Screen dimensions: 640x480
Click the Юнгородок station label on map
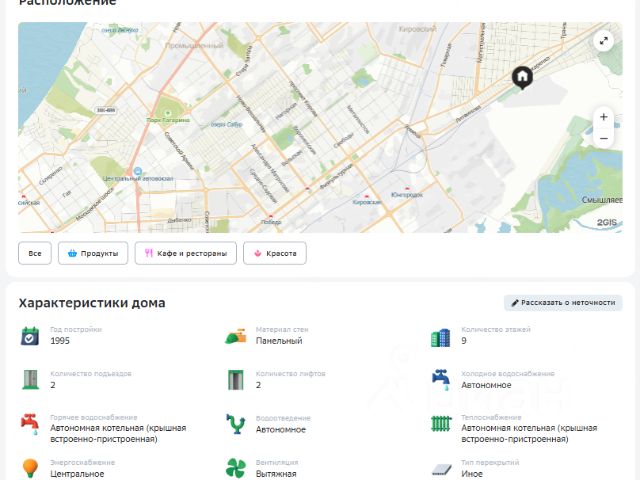click(x=407, y=195)
